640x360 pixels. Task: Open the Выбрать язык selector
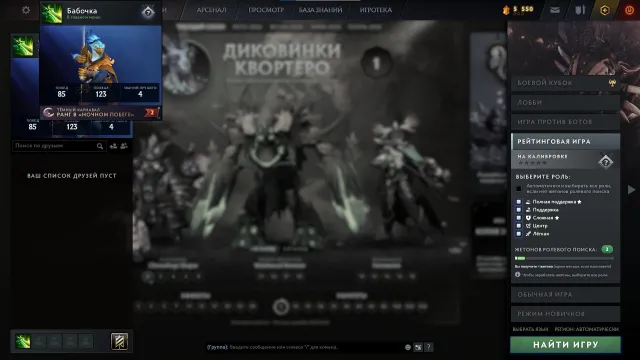(x=530, y=329)
